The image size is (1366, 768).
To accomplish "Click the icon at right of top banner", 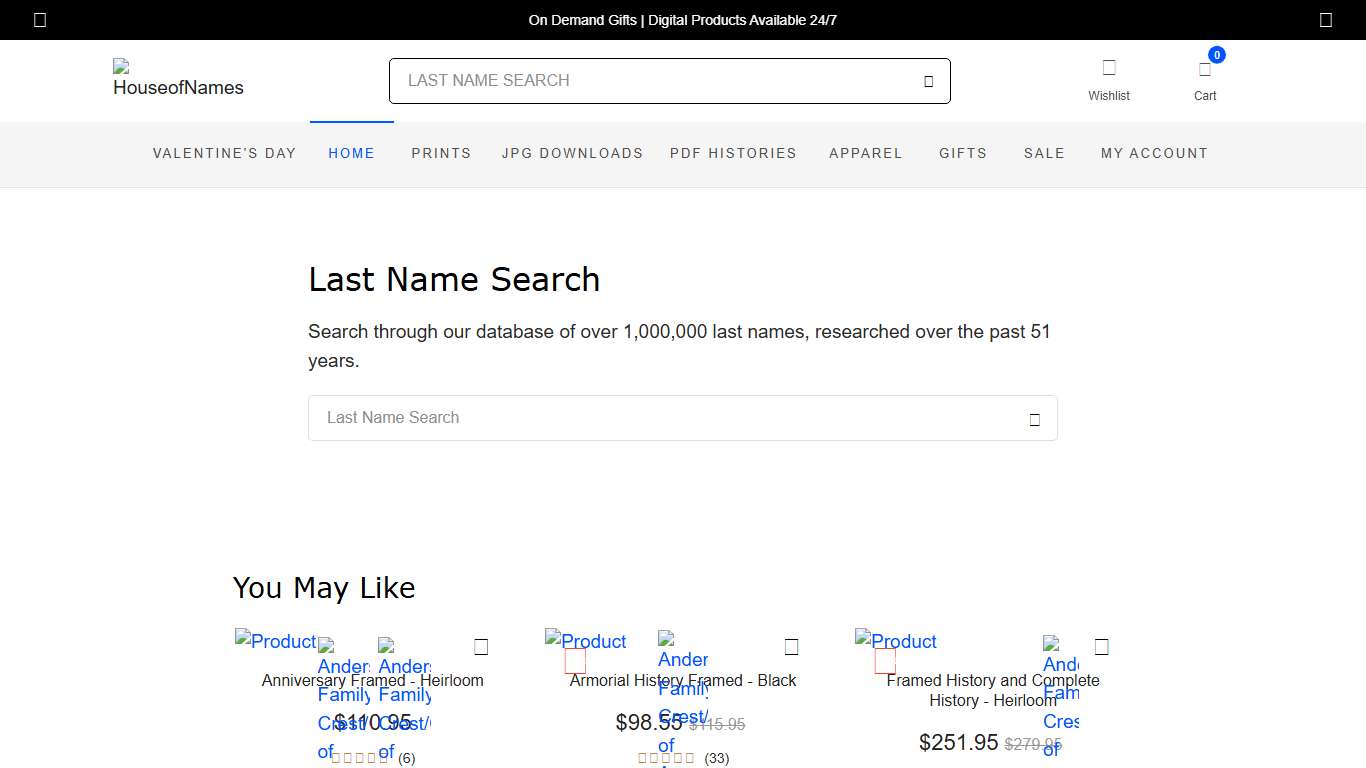I will click(x=1326, y=19).
